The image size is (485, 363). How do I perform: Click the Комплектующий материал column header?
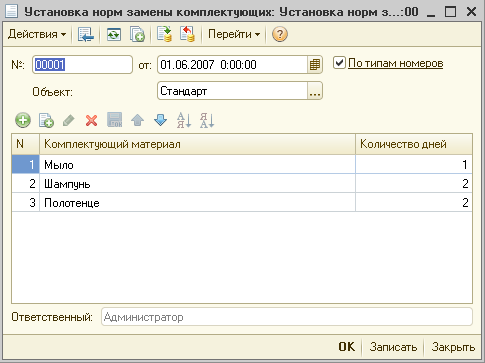(x=197, y=144)
